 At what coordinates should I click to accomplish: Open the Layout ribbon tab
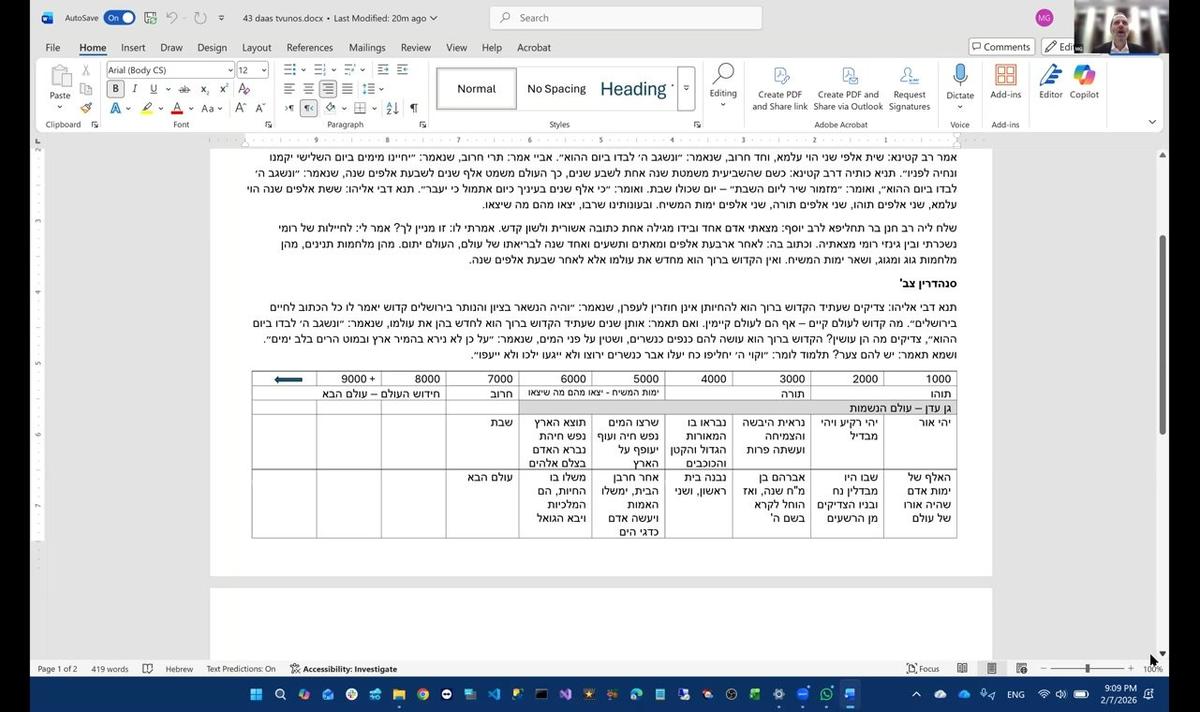(256, 47)
